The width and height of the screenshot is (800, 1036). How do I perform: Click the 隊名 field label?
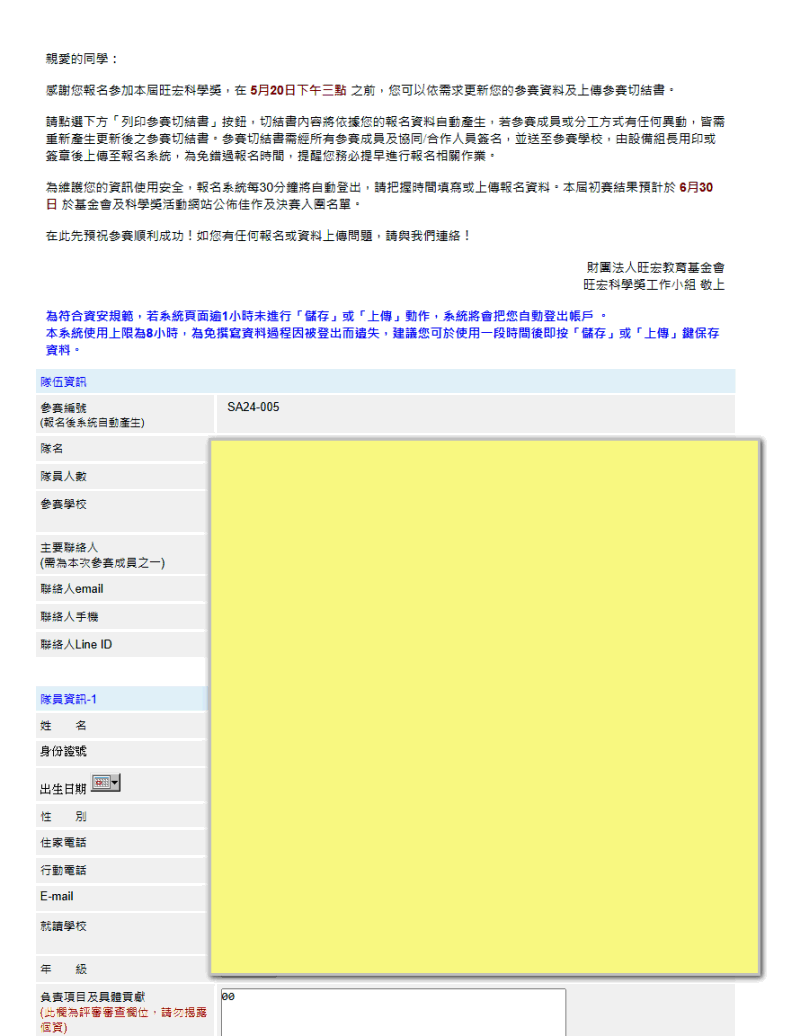(x=52, y=449)
